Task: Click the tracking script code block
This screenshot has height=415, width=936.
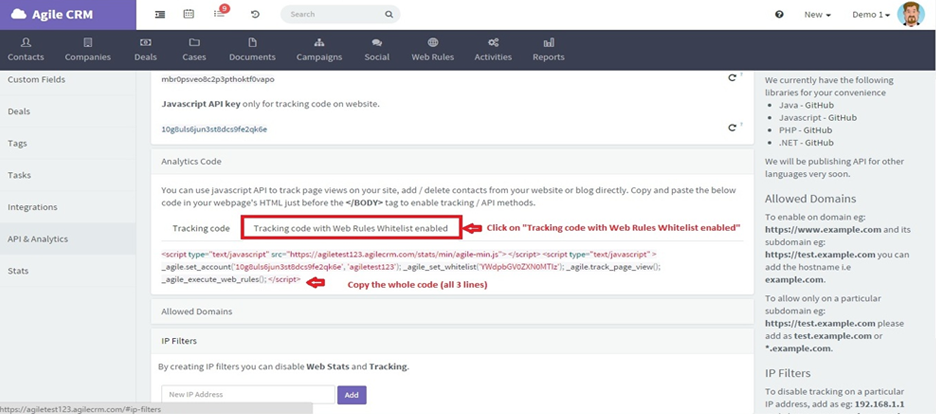Action: 411,266
